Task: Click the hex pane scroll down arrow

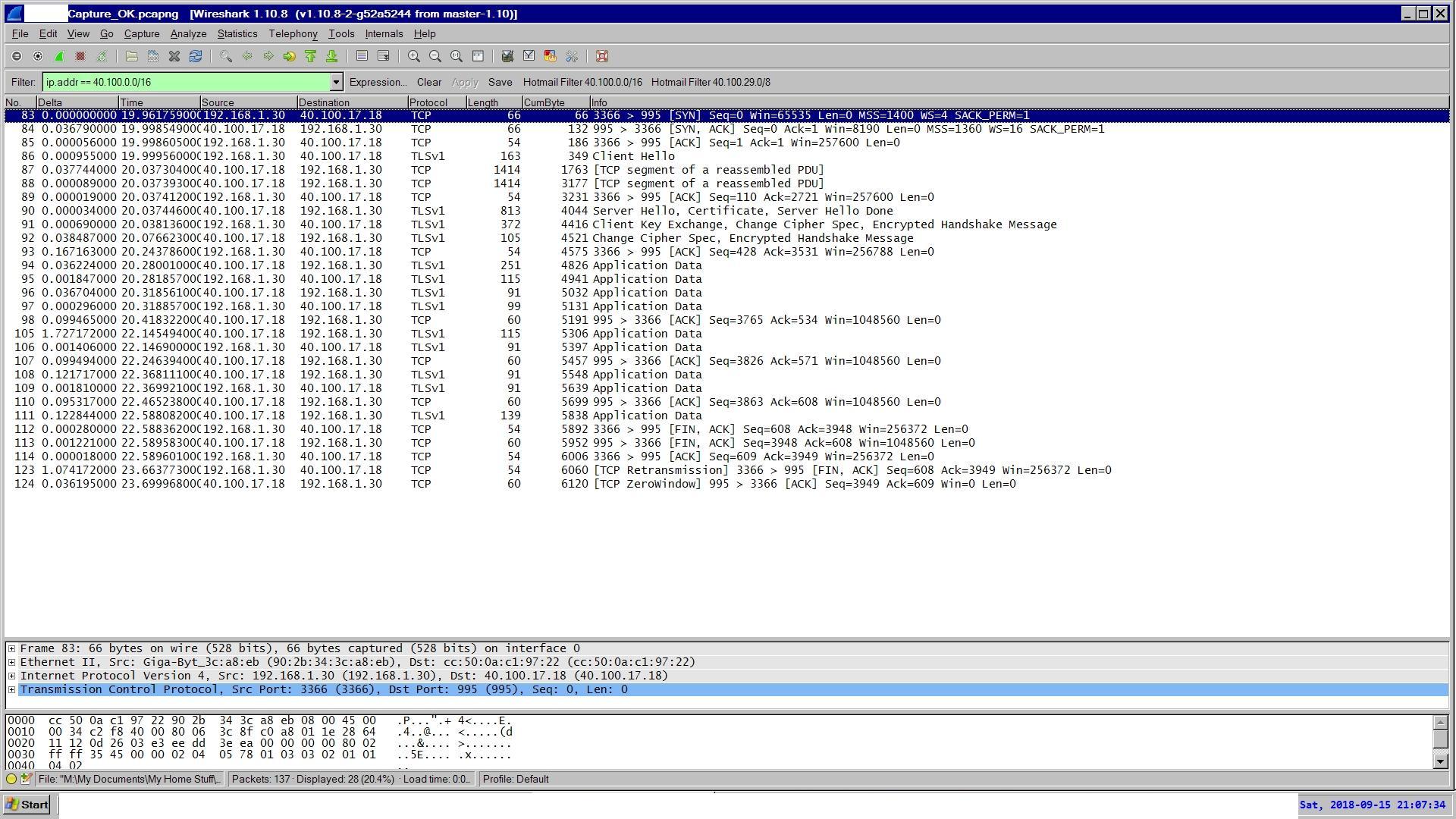Action: [x=1440, y=761]
